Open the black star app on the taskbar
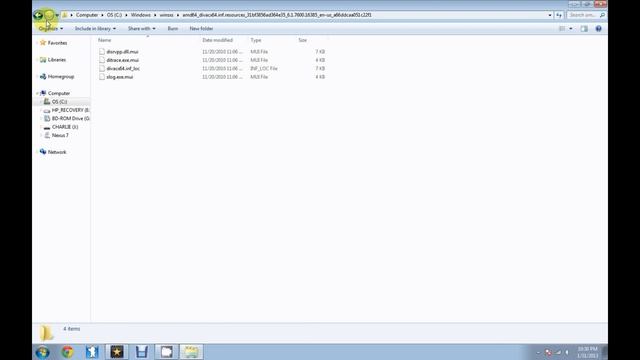 [117, 352]
